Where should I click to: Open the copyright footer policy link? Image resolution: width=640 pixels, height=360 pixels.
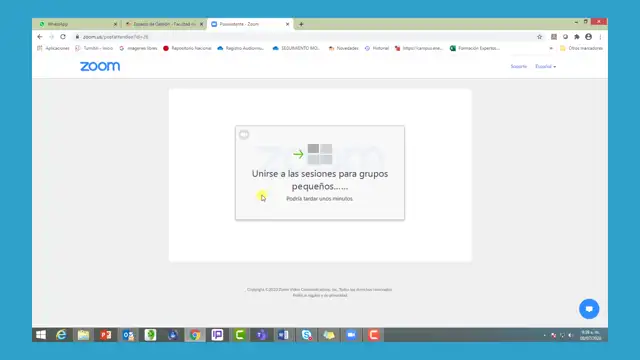[x=320, y=295]
